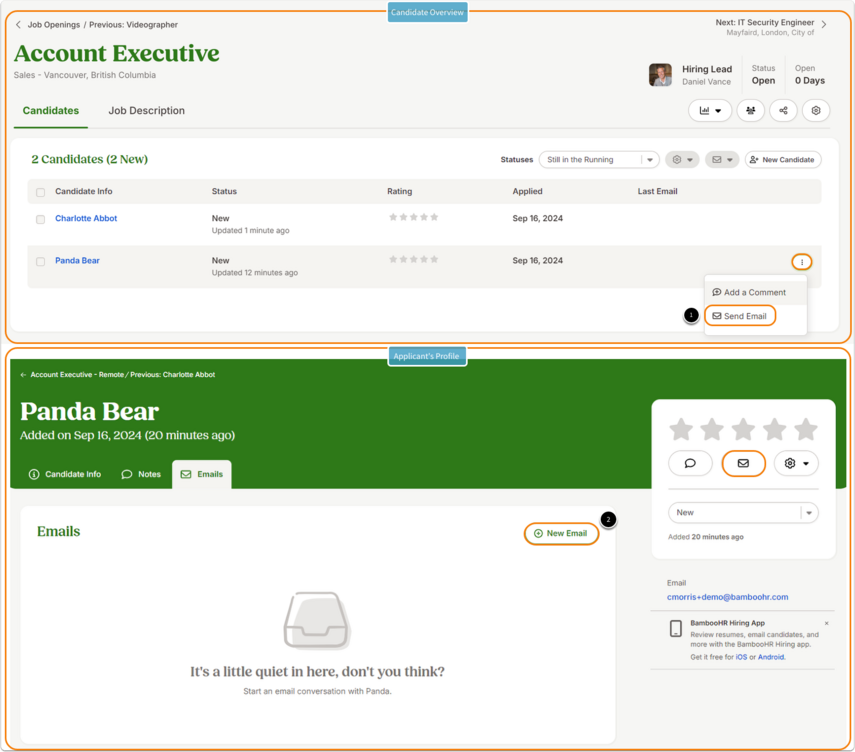Go back via Job Openings arrow
The image size is (855, 752).
(x=18, y=25)
